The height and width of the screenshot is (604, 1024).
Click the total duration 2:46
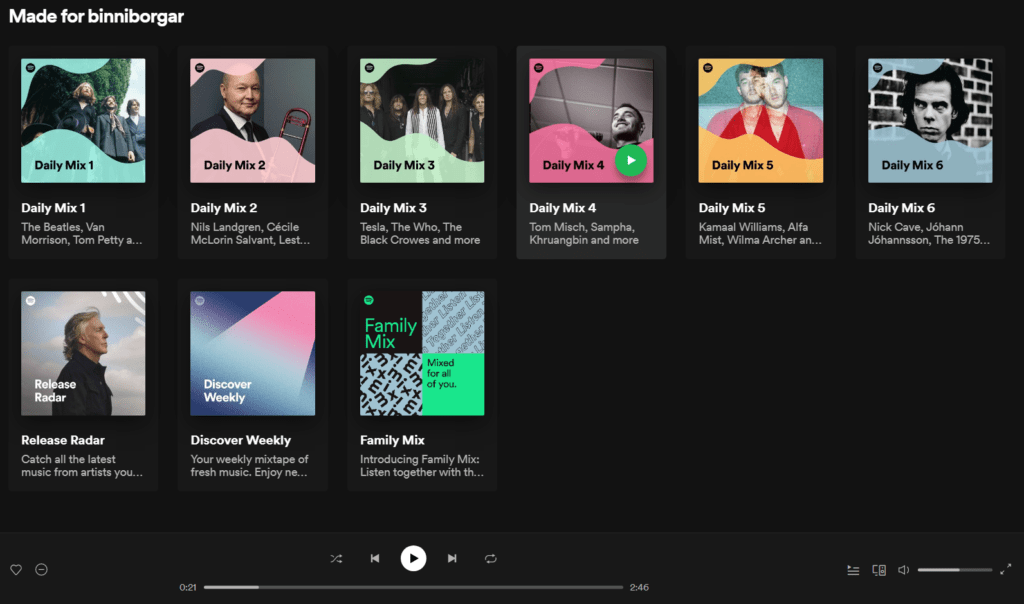639,587
